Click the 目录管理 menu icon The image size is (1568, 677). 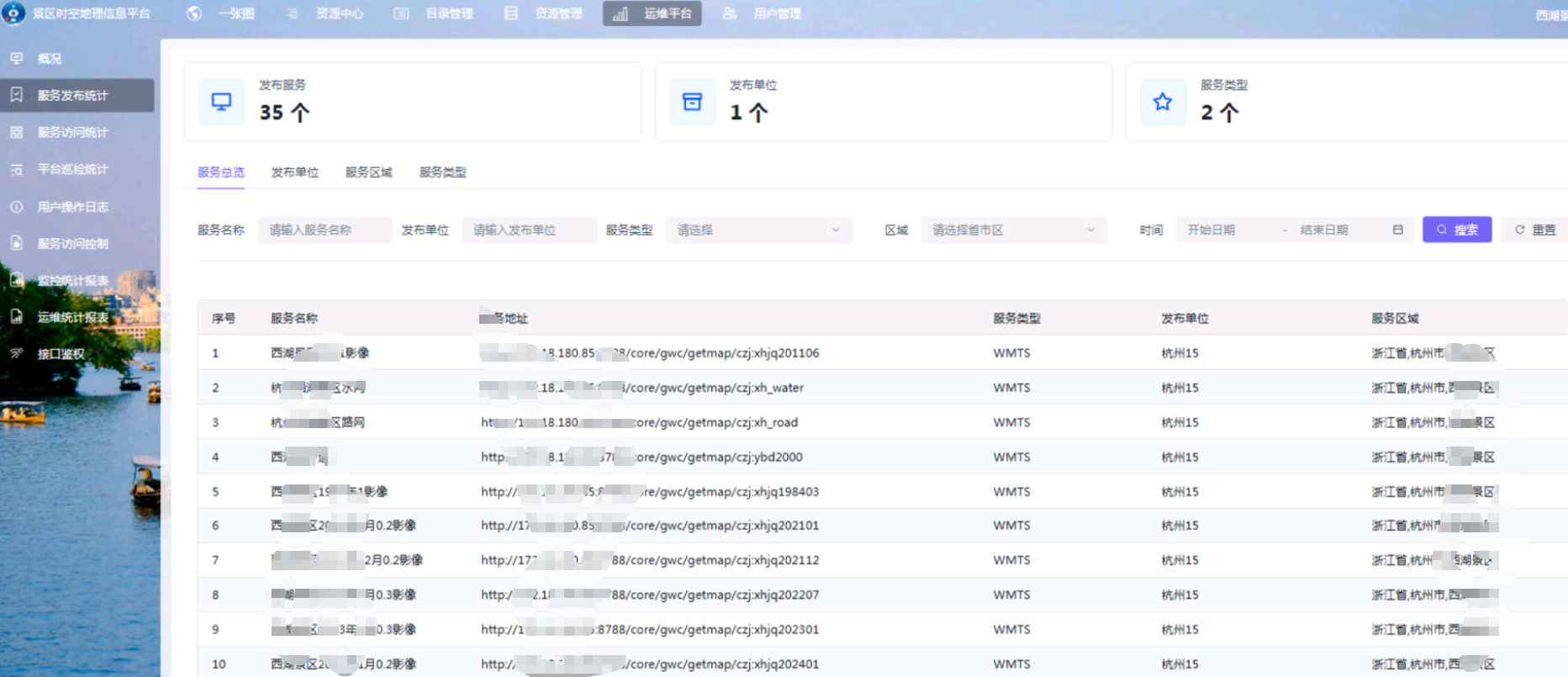click(x=401, y=13)
